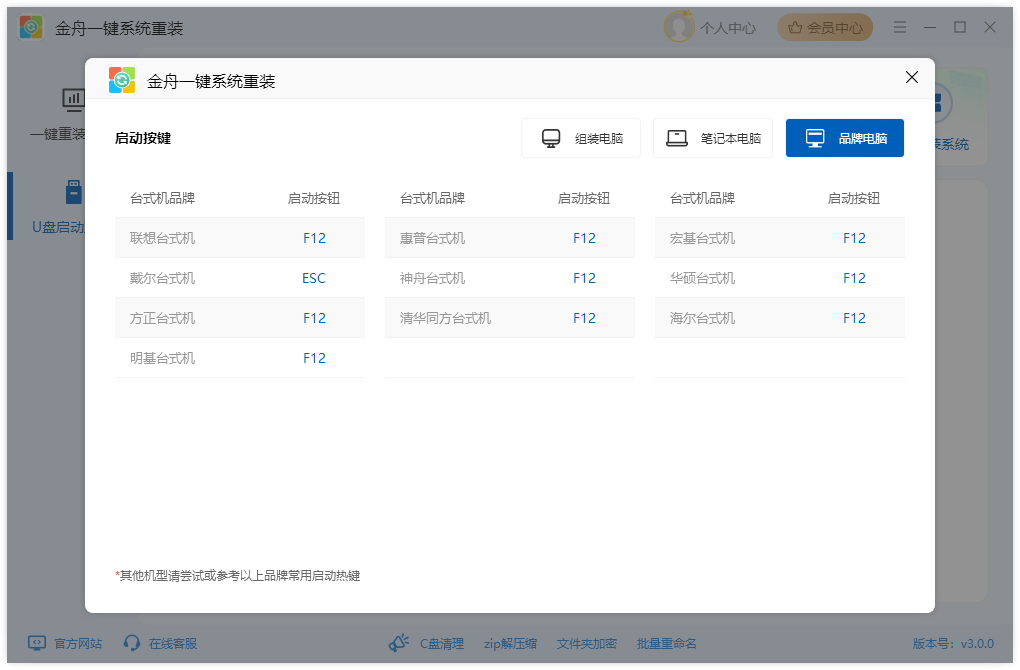Click the megaphone icon in footer
This screenshot has height=670, width=1020.
(x=399, y=643)
